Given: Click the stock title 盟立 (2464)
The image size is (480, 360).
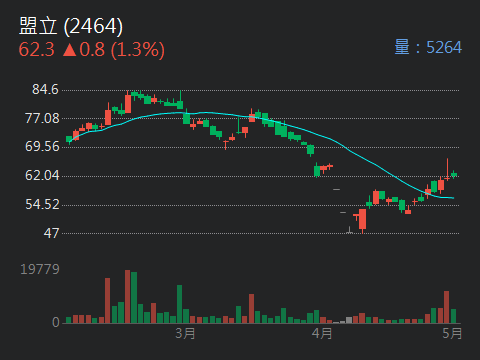Looking at the screenshot, I should [x=71, y=26].
